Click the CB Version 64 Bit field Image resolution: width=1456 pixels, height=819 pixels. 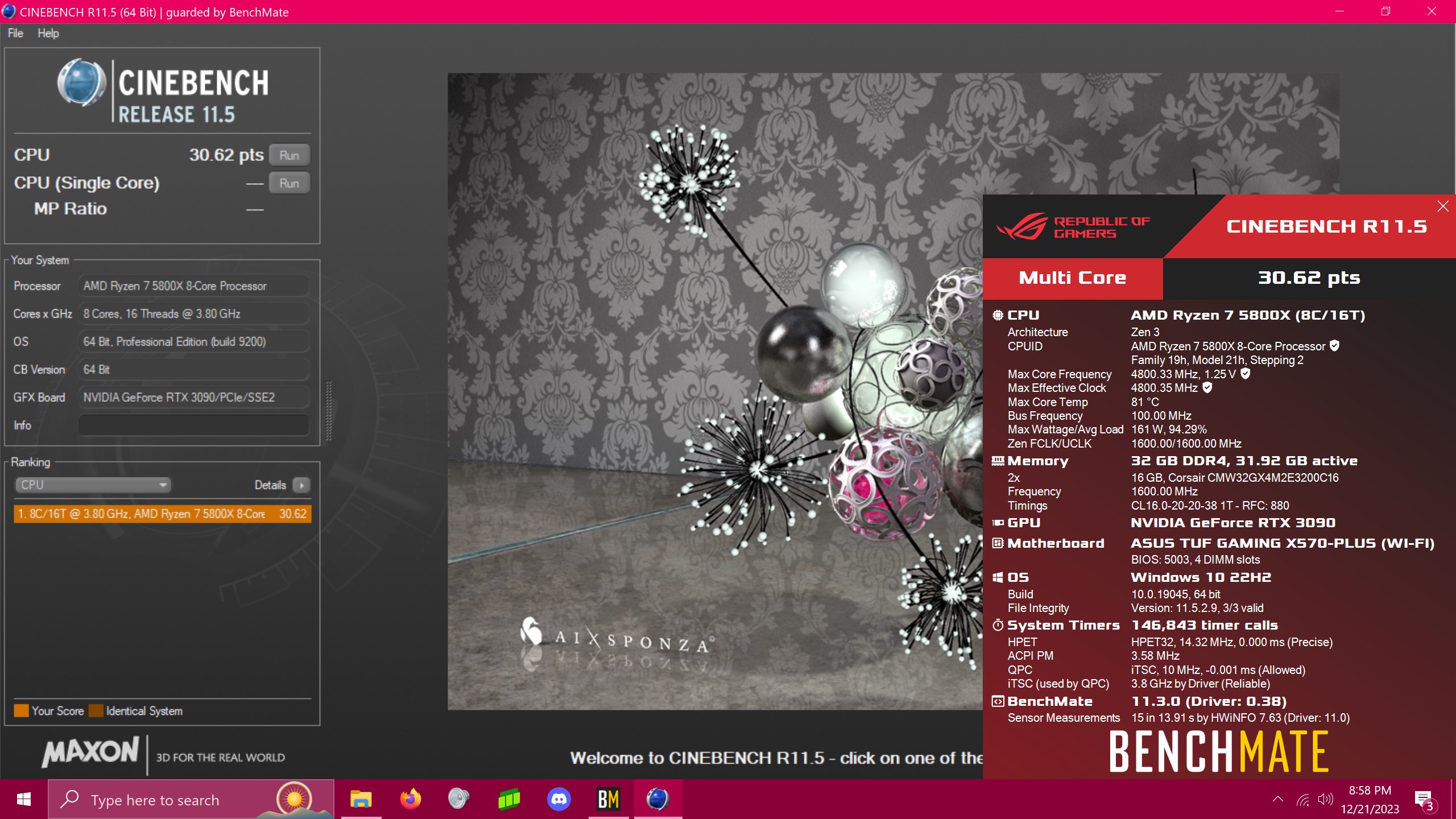click(194, 369)
